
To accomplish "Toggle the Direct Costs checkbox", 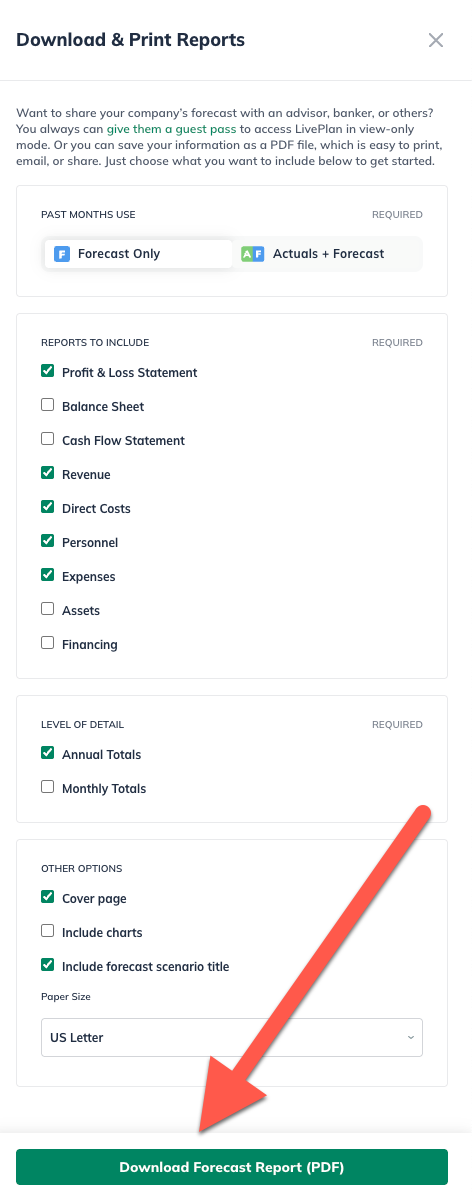I will pyautogui.click(x=47, y=506).
